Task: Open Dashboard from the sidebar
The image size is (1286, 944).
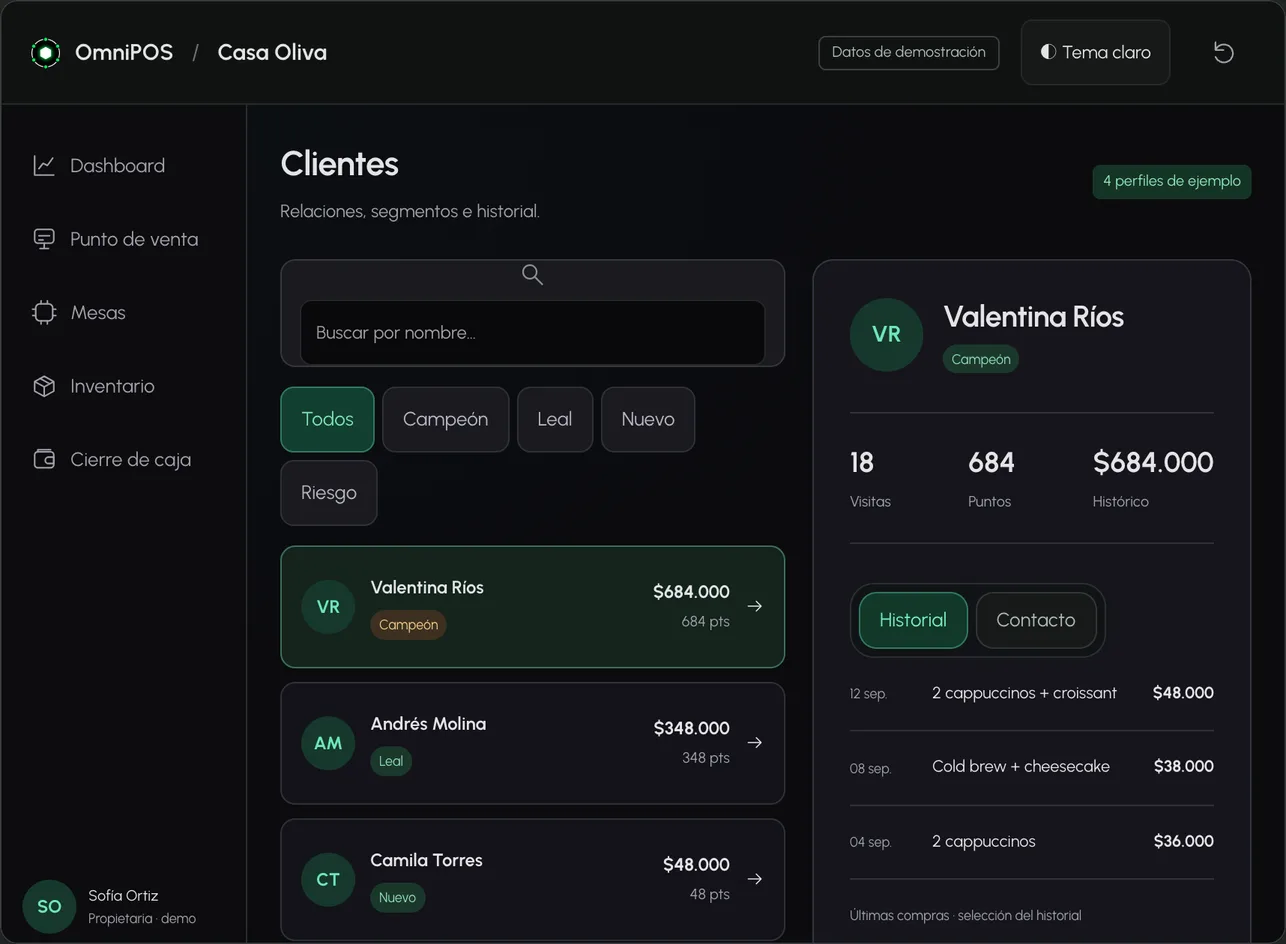Action: pyautogui.click(x=123, y=165)
